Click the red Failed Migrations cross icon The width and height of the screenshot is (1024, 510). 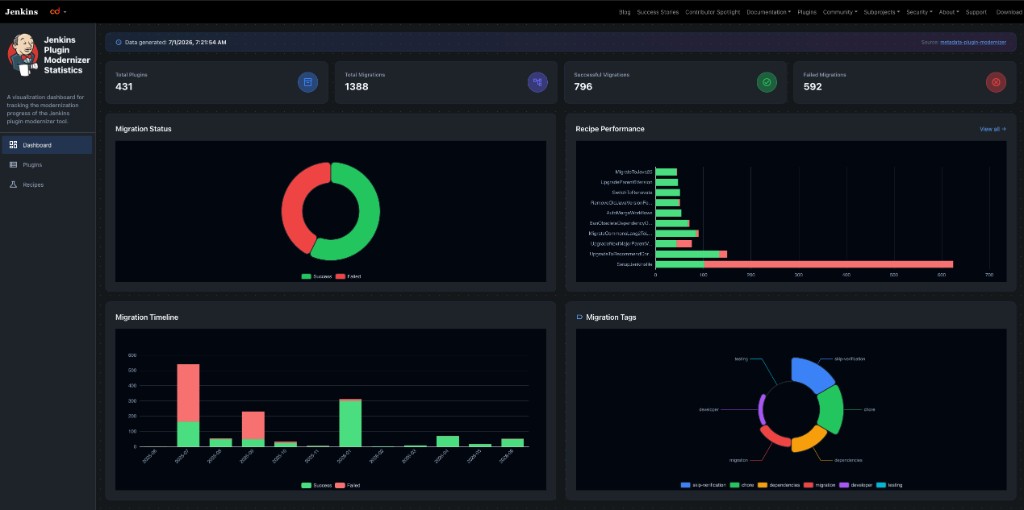[x=996, y=82]
